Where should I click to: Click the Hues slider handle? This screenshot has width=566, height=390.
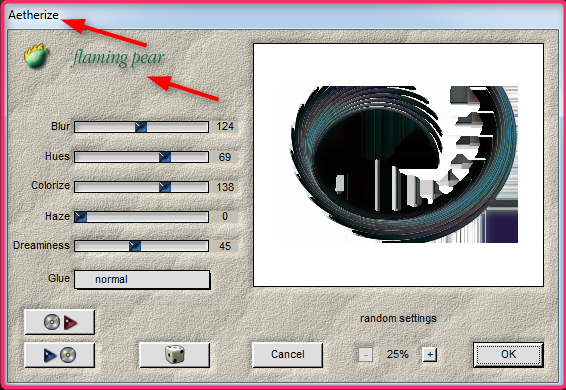[x=165, y=157]
